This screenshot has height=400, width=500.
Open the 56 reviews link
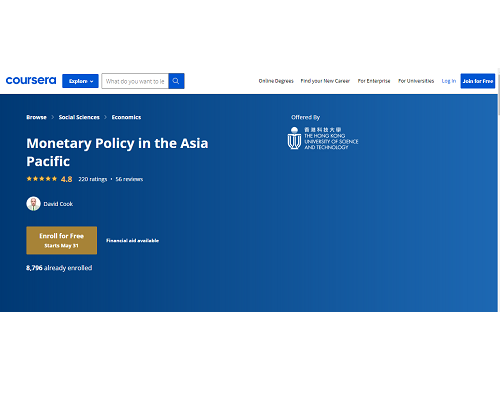click(x=129, y=179)
